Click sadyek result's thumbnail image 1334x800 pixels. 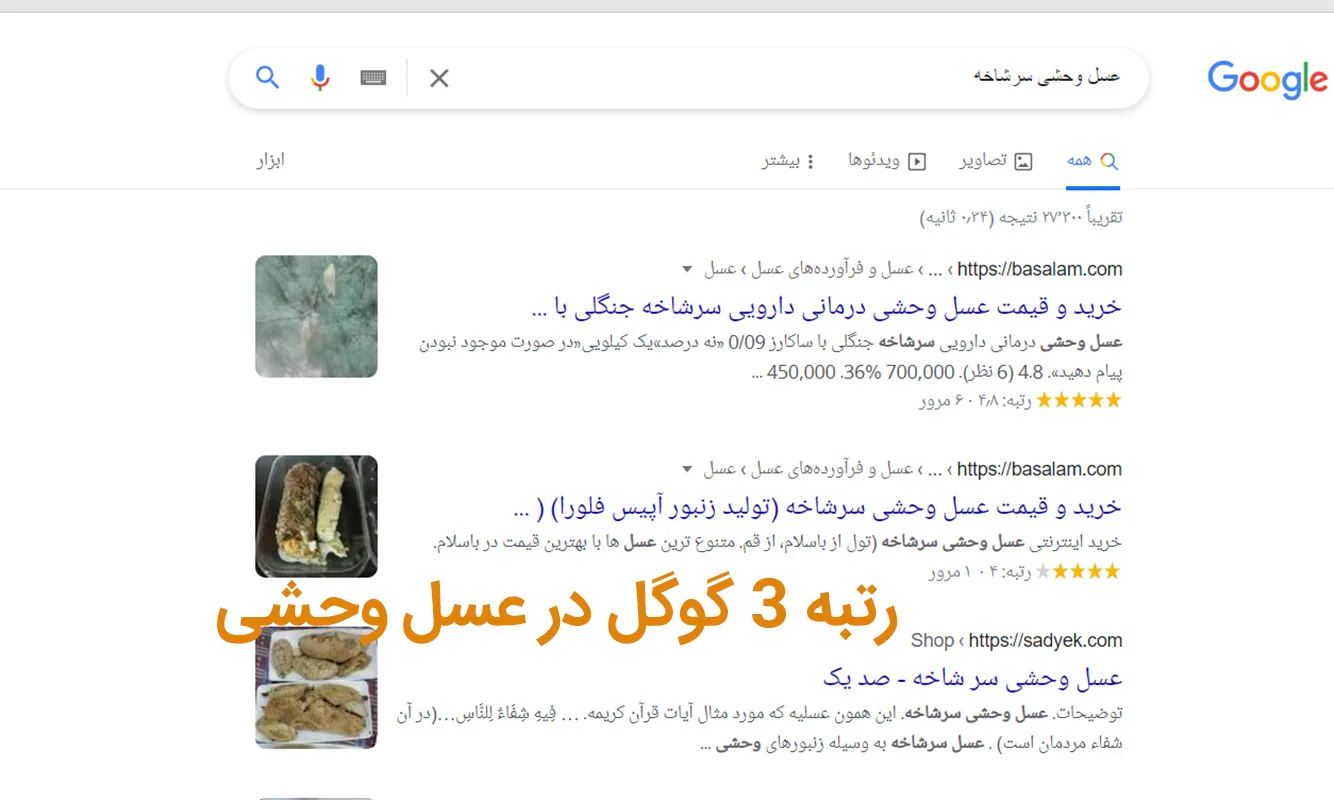[x=316, y=688]
